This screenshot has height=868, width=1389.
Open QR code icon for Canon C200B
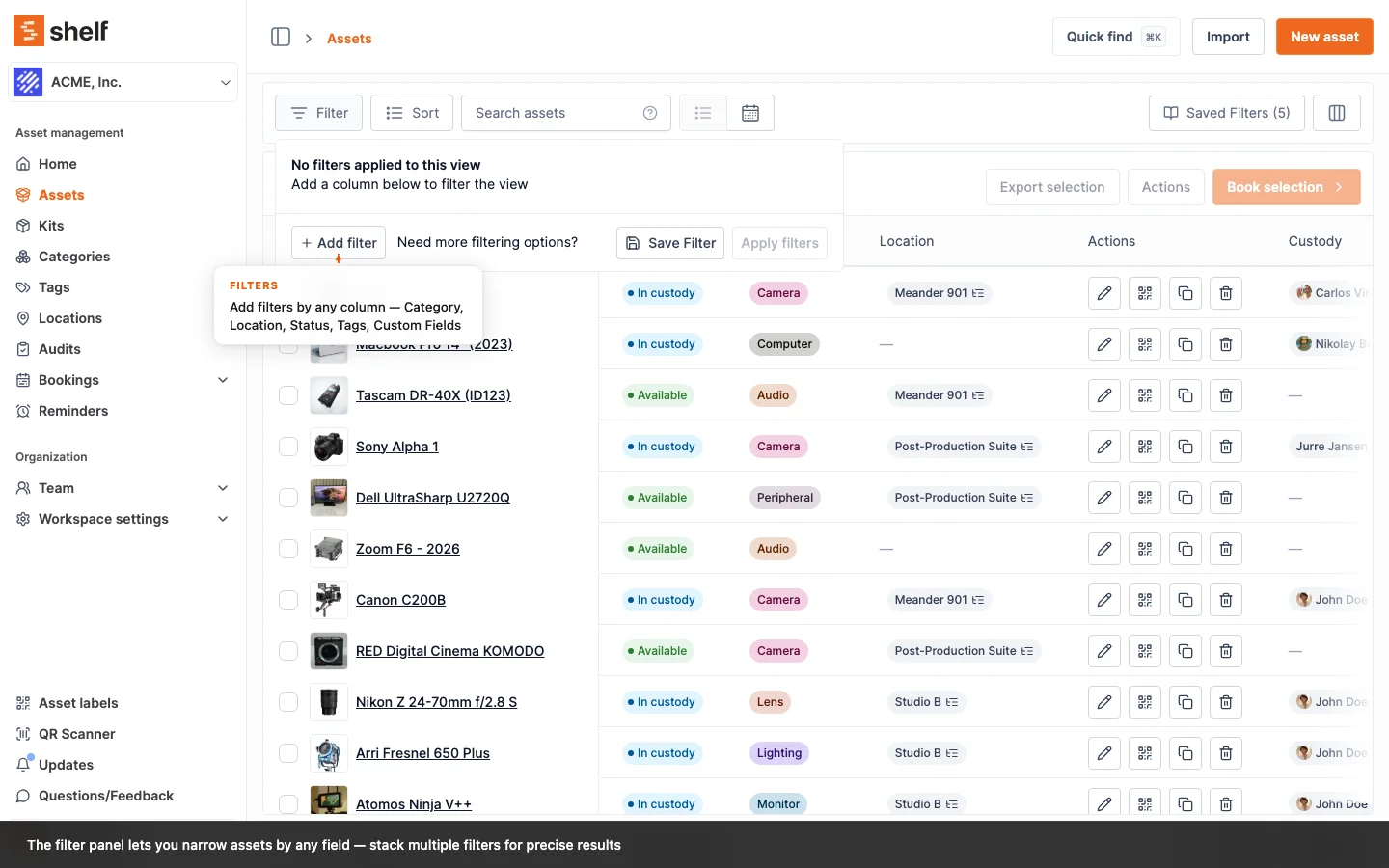pos(1145,600)
